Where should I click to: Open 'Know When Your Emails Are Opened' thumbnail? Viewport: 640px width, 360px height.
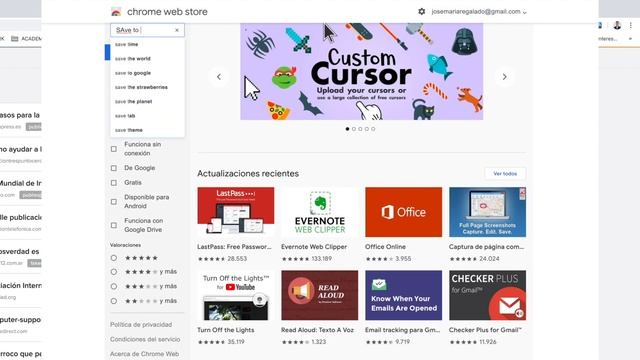[404, 295]
